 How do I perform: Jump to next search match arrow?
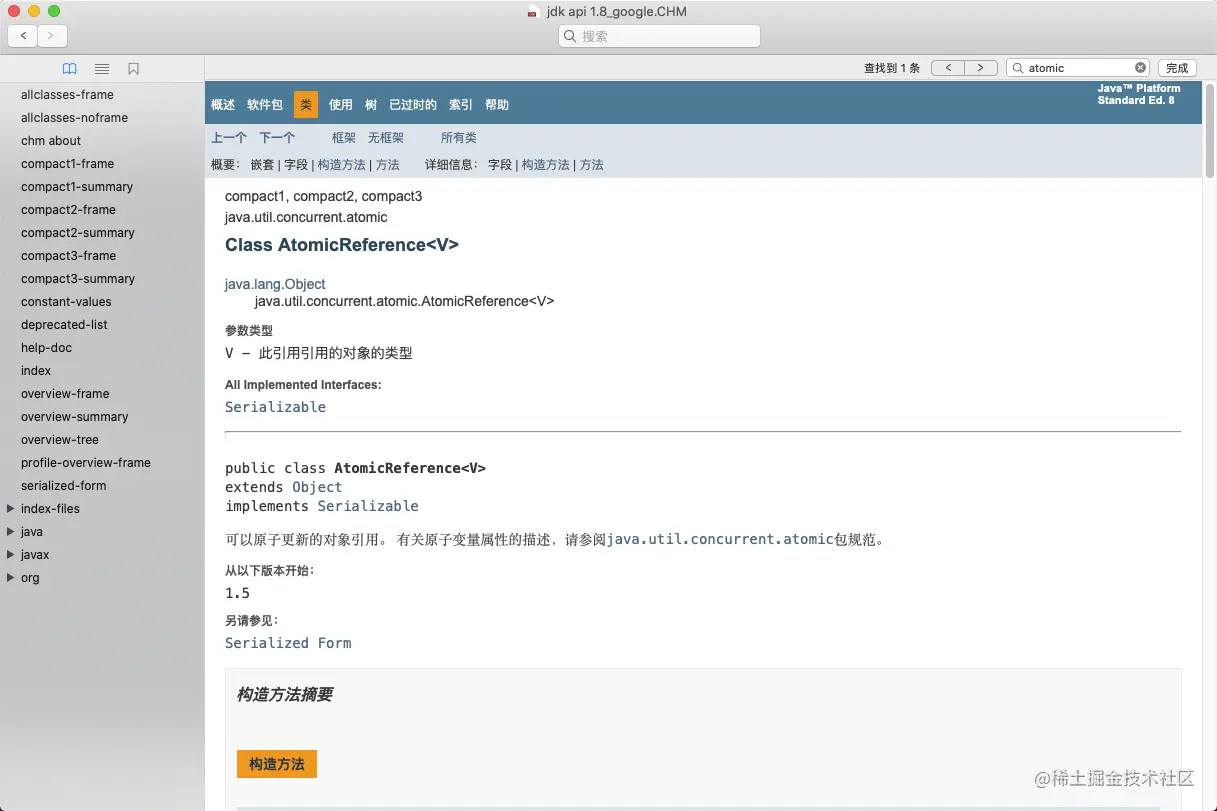pos(979,67)
